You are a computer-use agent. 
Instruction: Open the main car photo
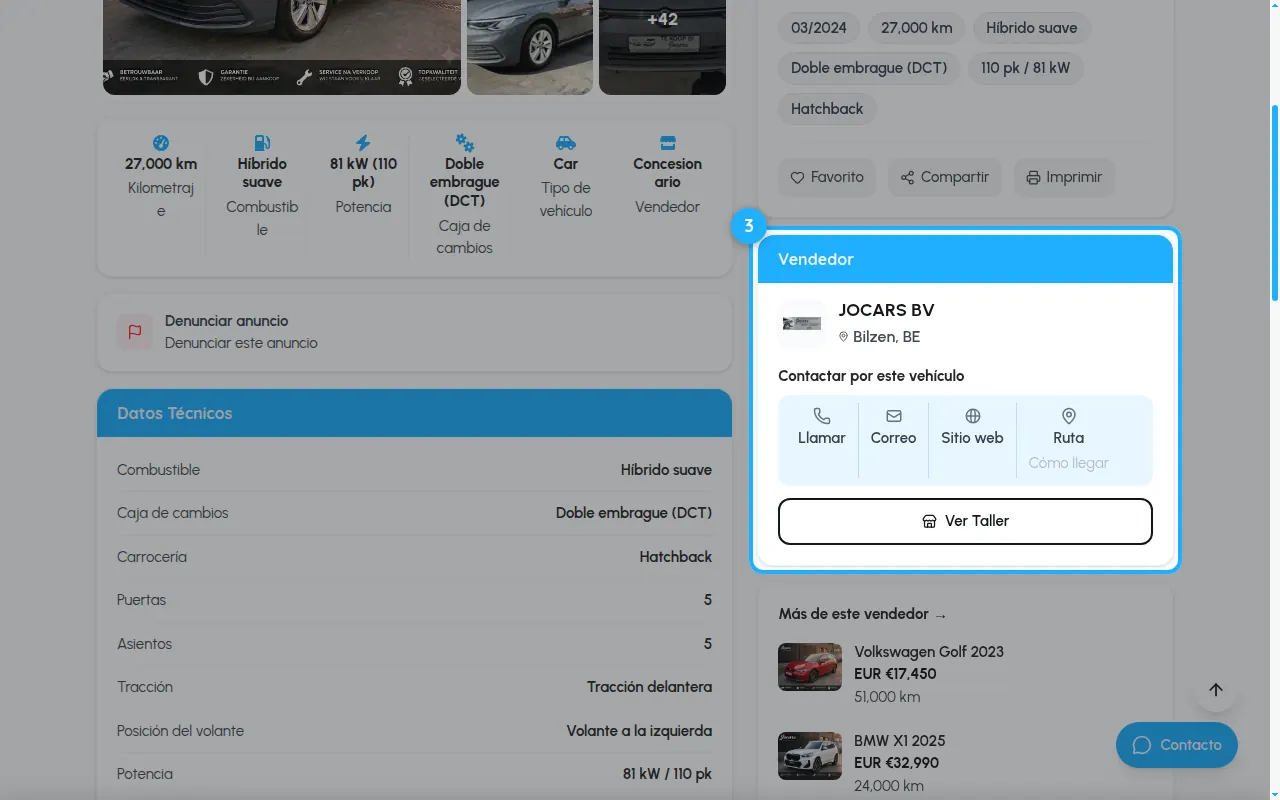click(x=282, y=47)
